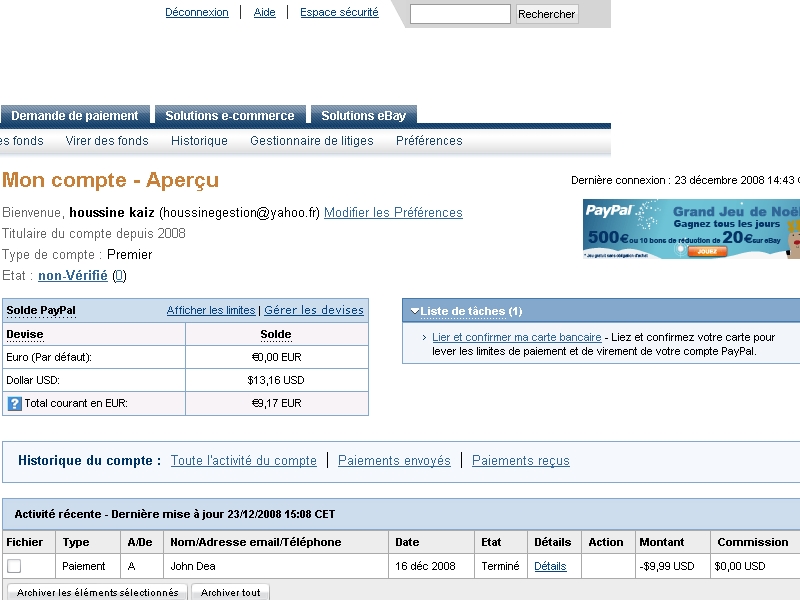Image resolution: width=800 pixels, height=600 pixels.
Task: Open Lier et confirmer ma carte bancaire
Action: (517, 337)
